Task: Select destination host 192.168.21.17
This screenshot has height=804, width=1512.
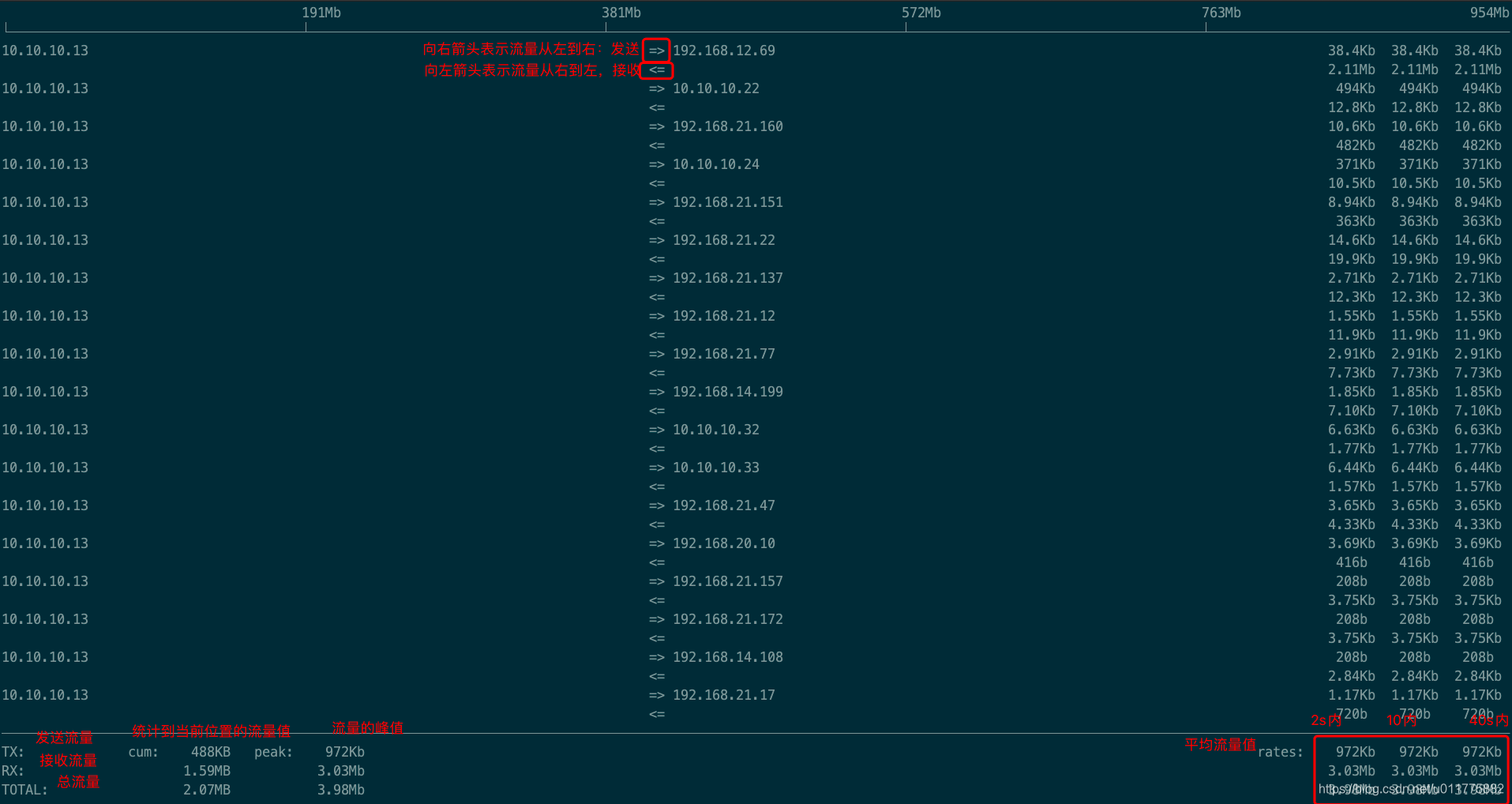Action: tap(724, 695)
